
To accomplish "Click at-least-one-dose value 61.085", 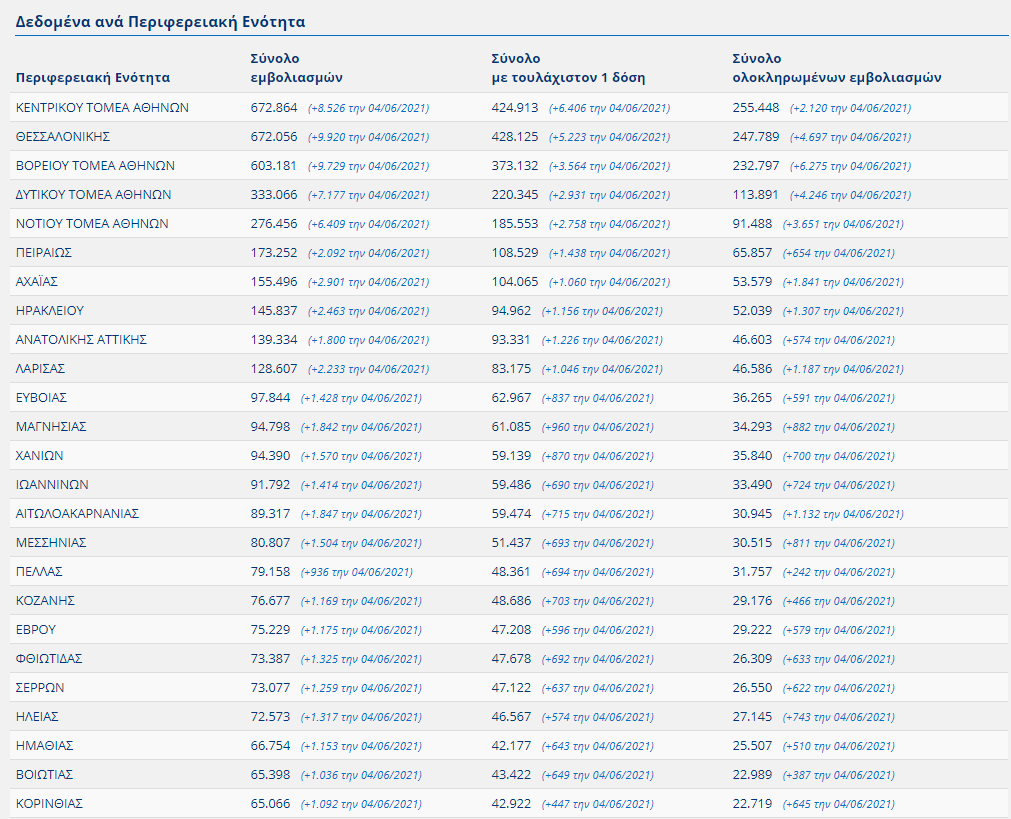I will 511,427.
